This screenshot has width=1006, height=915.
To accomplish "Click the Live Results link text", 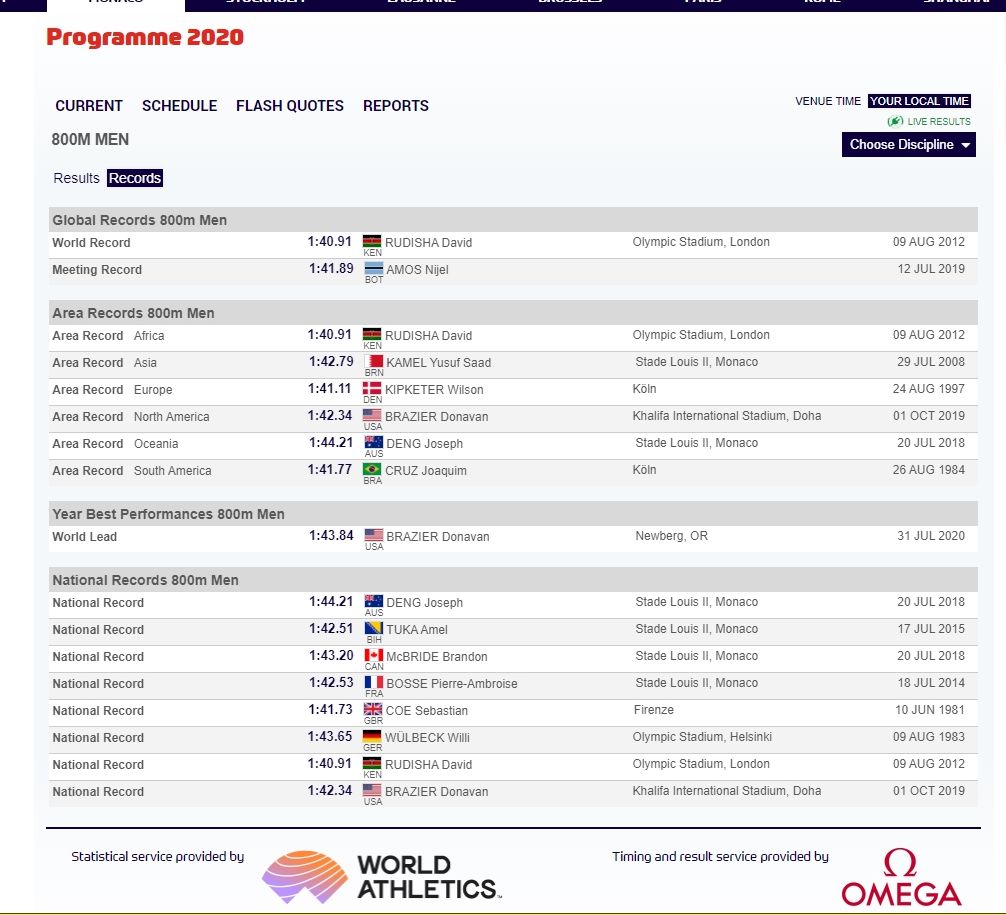I will [938, 122].
